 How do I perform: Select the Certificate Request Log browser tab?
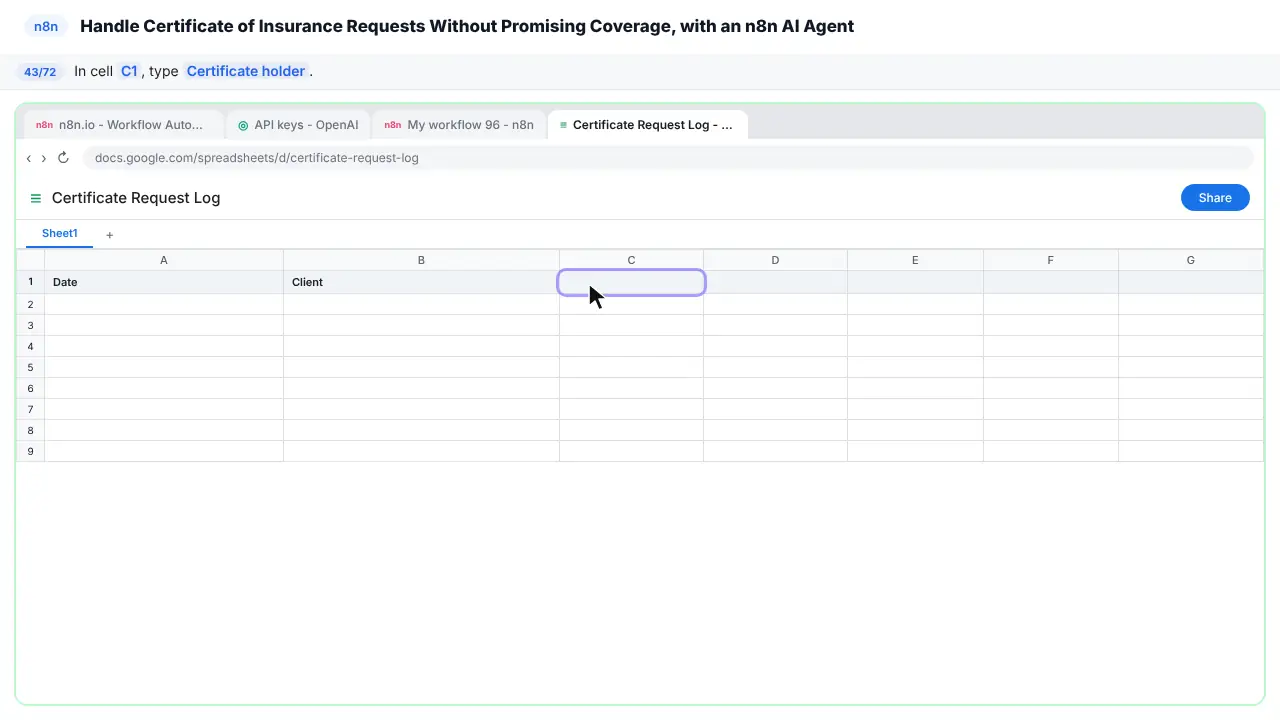648,125
